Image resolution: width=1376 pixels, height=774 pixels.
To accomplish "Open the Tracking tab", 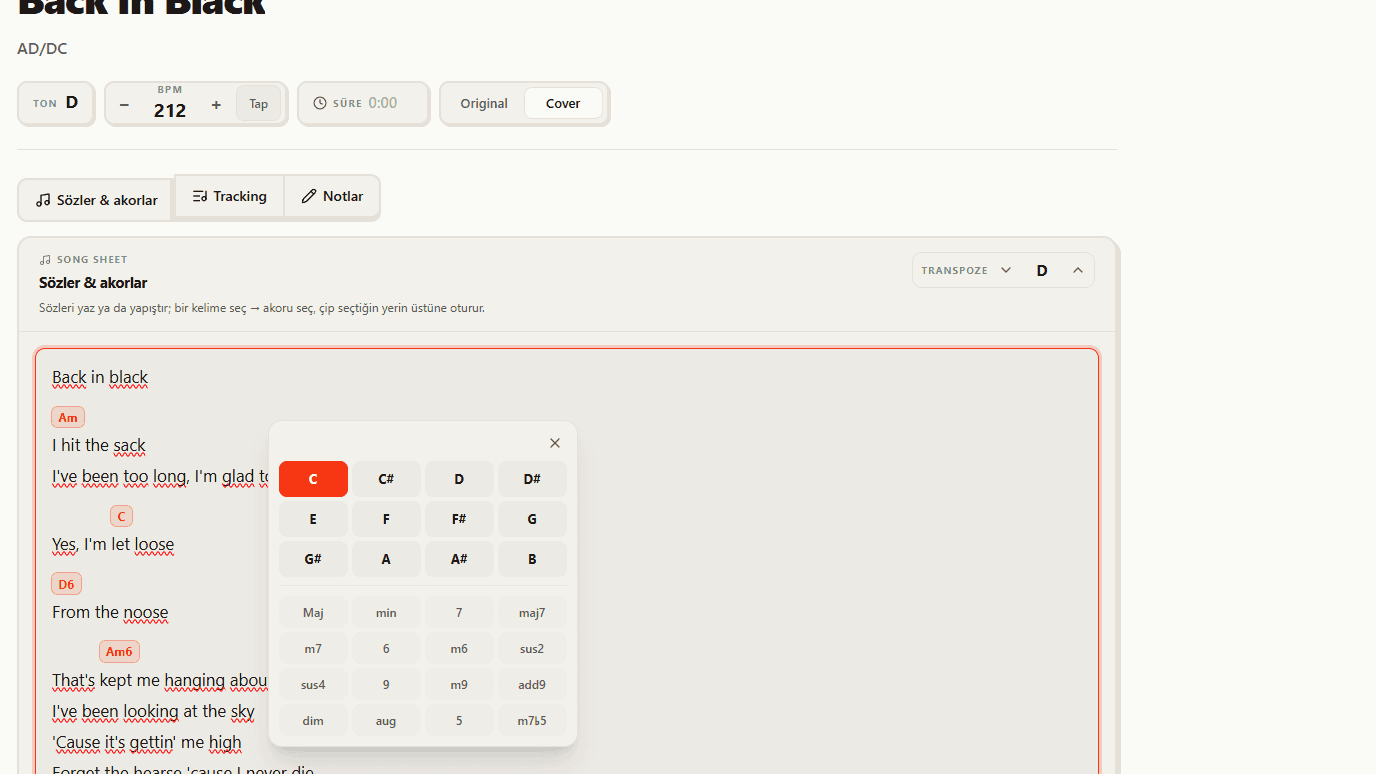I will pyautogui.click(x=230, y=196).
